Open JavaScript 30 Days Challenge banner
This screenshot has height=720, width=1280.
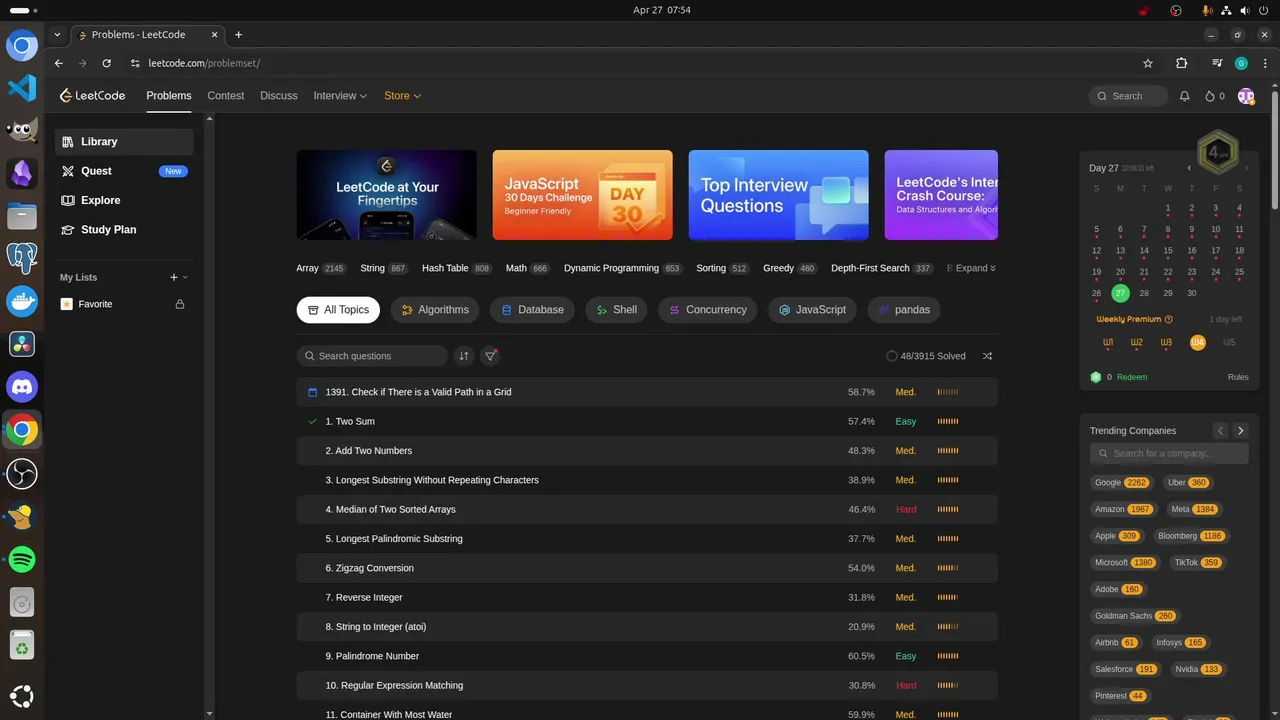pos(582,195)
